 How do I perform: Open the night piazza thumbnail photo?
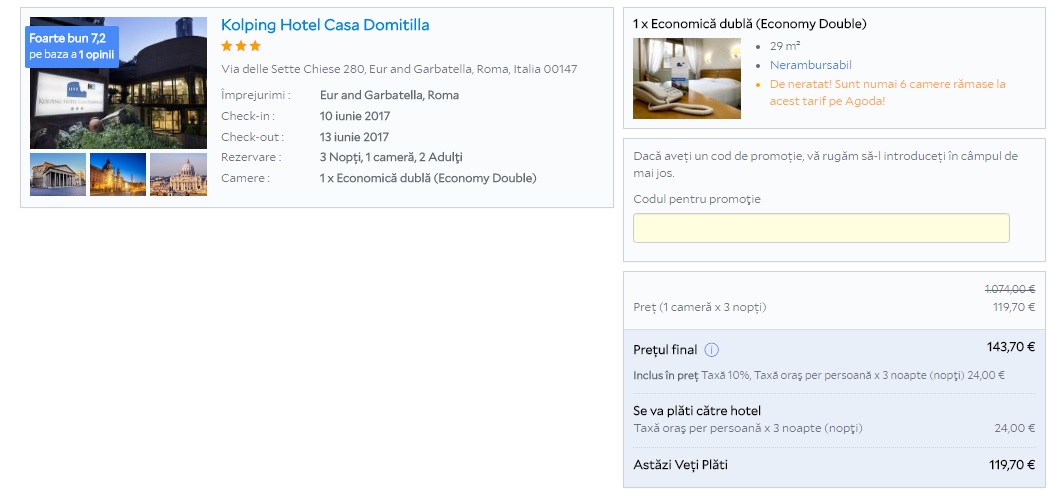118,174
